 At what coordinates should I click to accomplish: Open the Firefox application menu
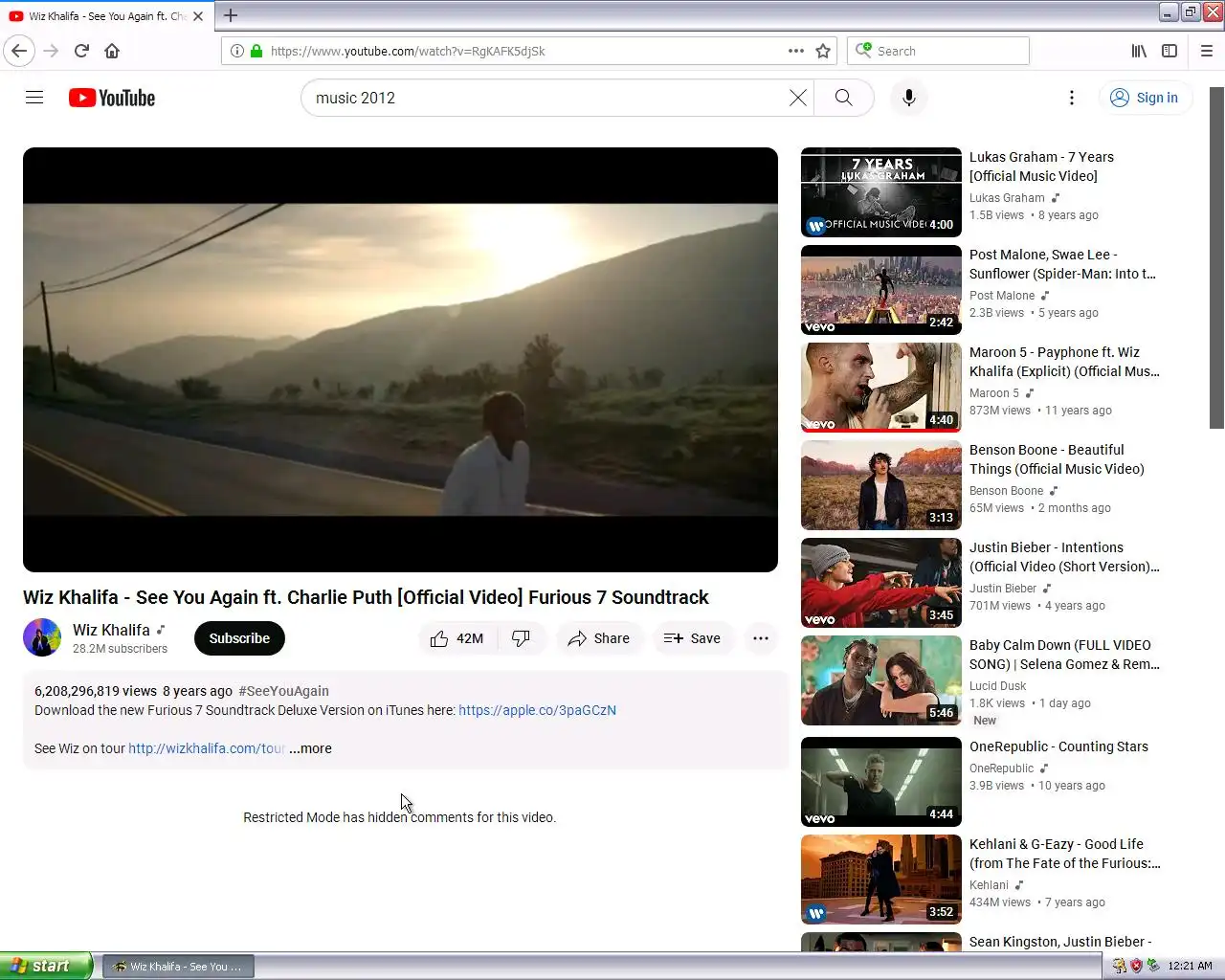pyautogui.click(x=1207, y=51)
